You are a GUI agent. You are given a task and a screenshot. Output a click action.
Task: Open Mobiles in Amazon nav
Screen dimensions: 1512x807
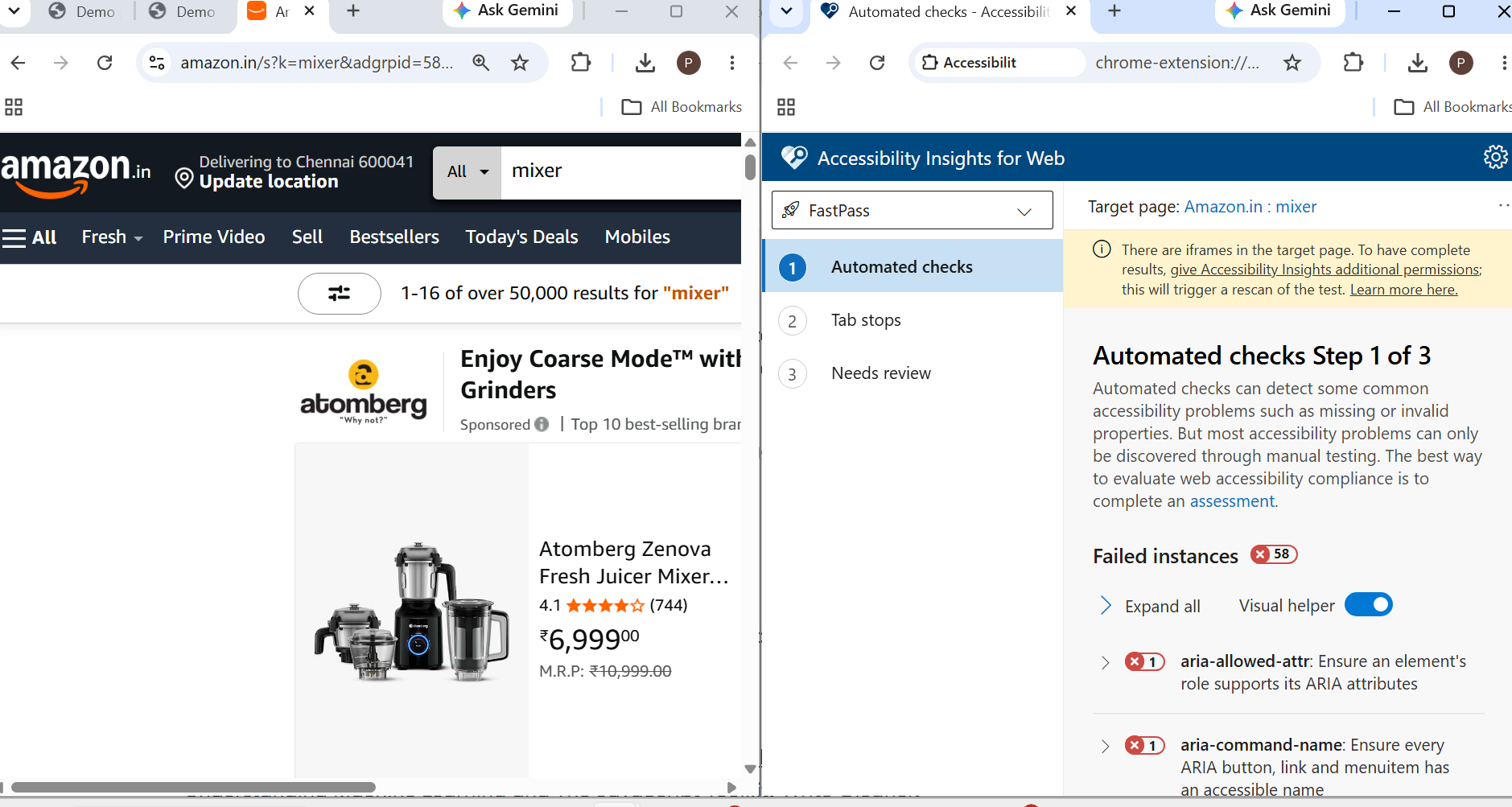637,237
